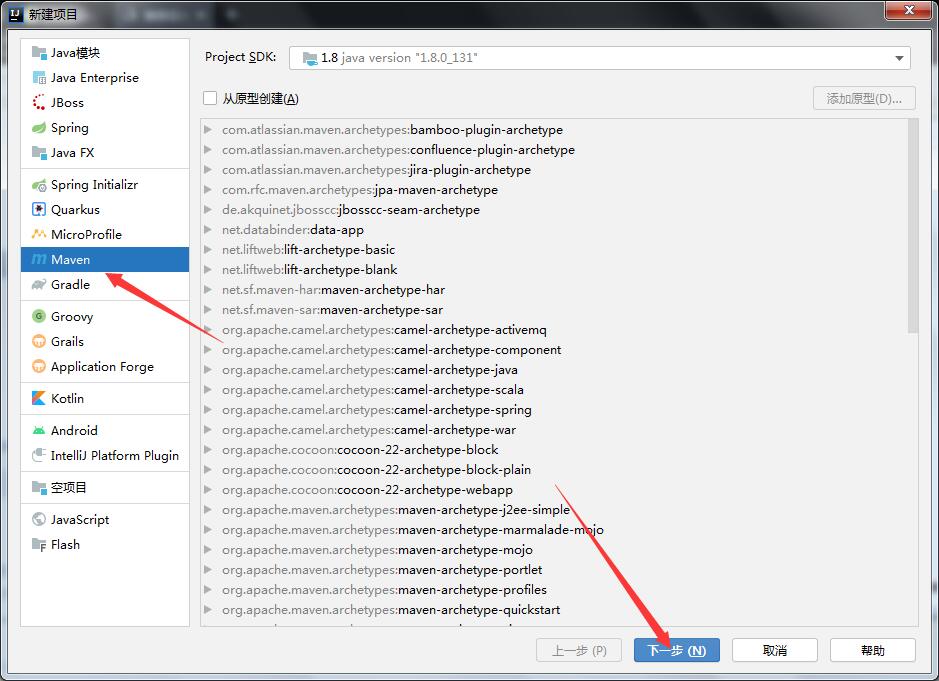Click the 空项目 folder icon

39,488
